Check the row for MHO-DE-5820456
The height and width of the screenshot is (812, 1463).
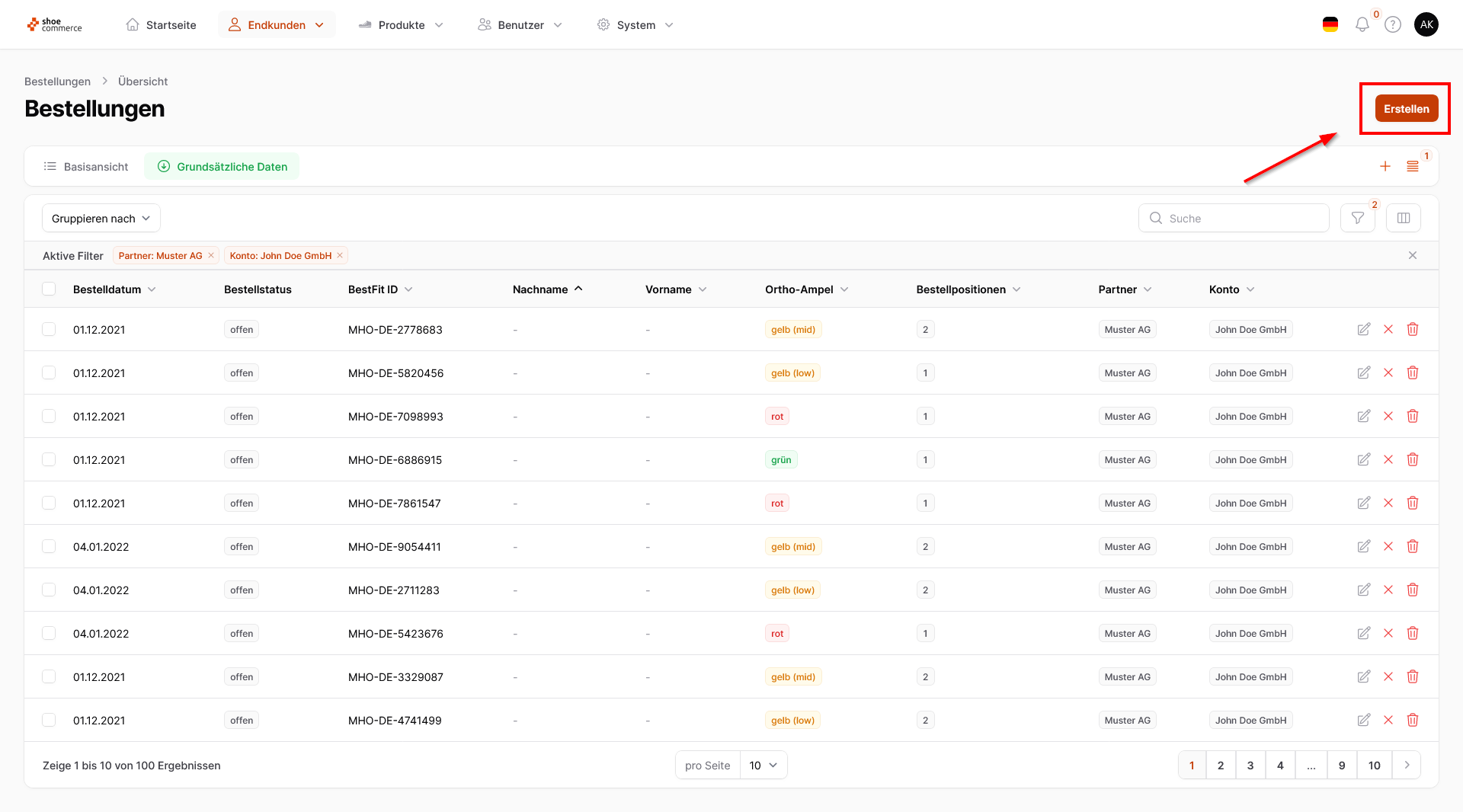[x=49, y=373]
